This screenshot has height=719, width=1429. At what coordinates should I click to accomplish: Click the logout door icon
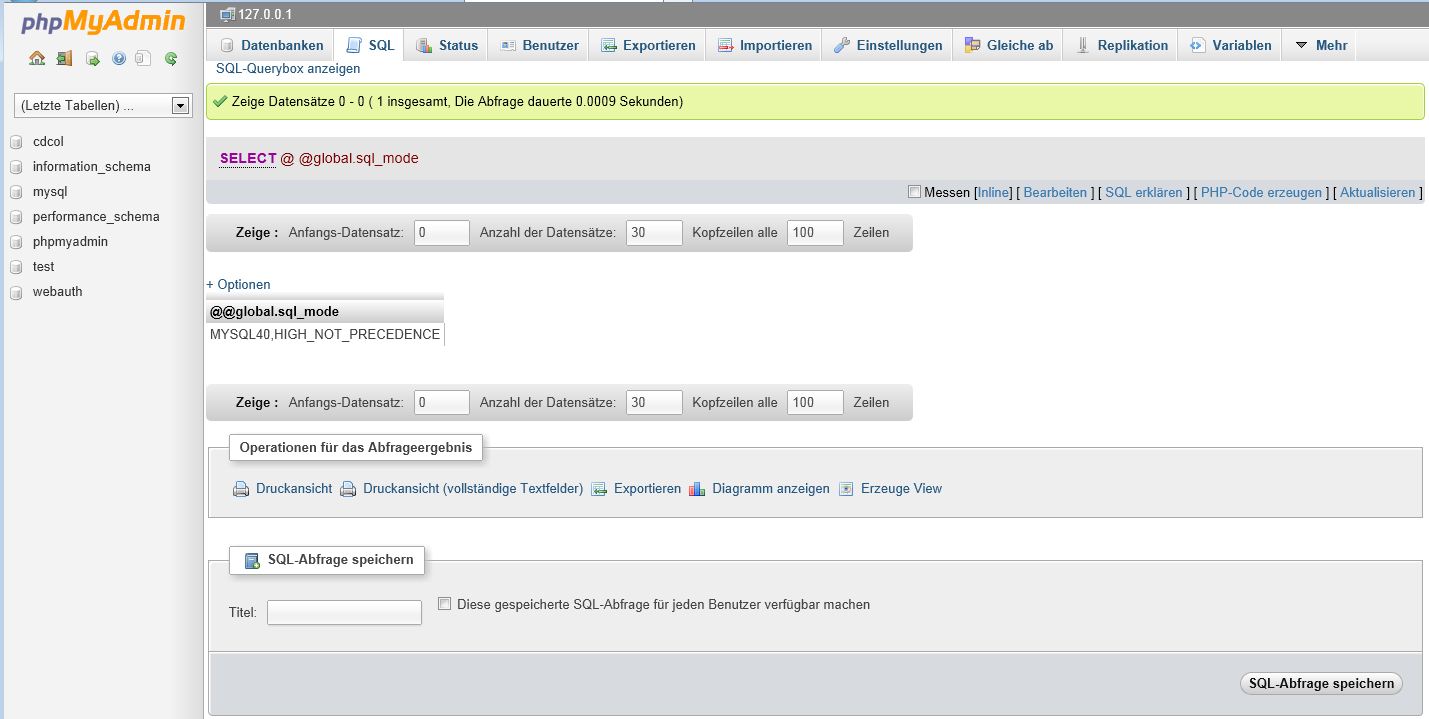point(64,59)
